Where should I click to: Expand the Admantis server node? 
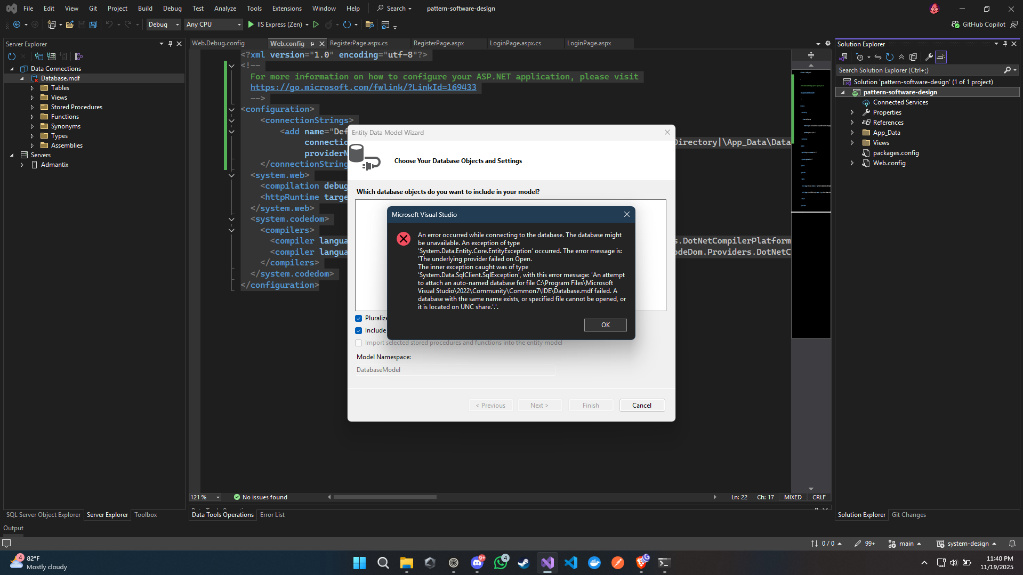[x=22, y=164]
